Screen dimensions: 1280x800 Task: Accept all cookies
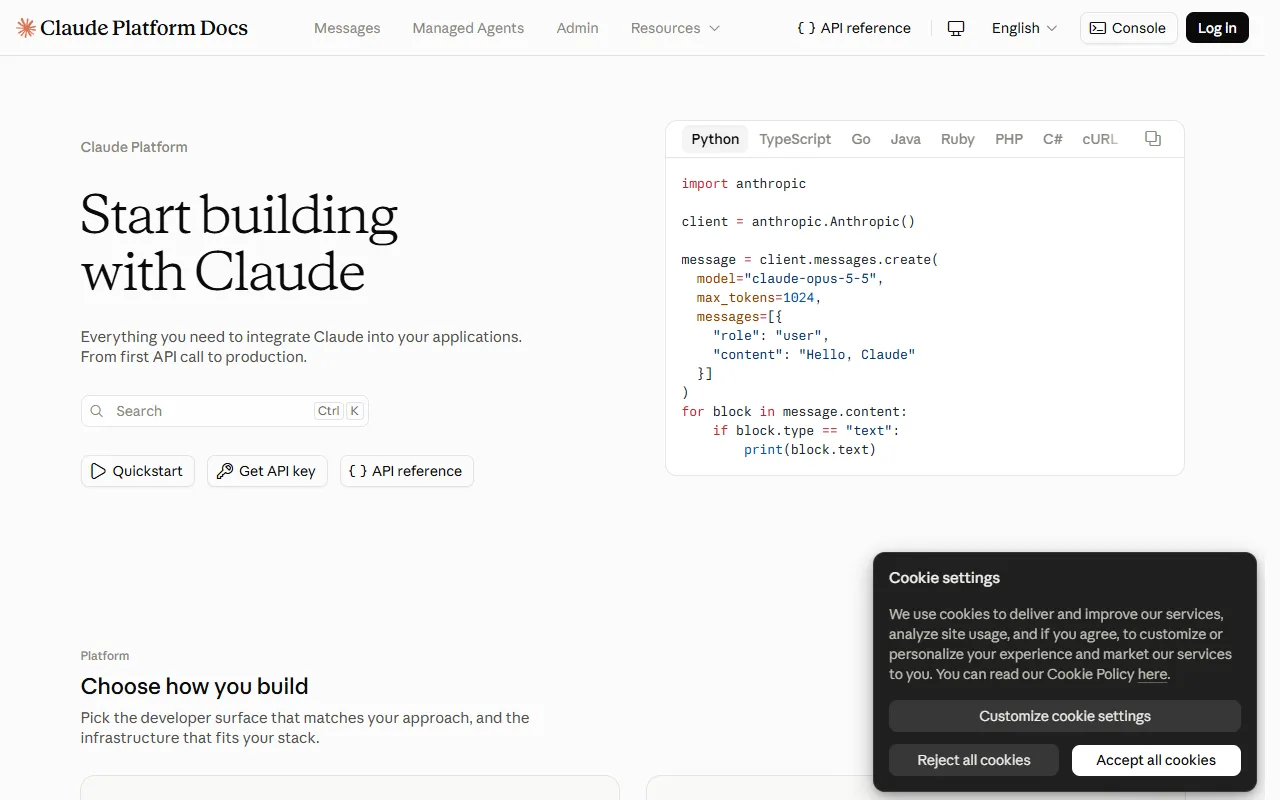pos(1156,760)
